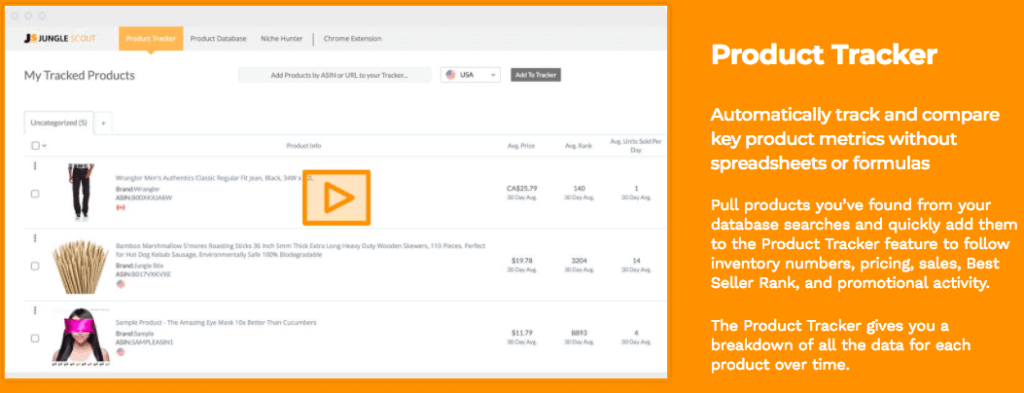Select the $19.78 price value
Screen dimensions: 1024x393
[x=522, y=260]
